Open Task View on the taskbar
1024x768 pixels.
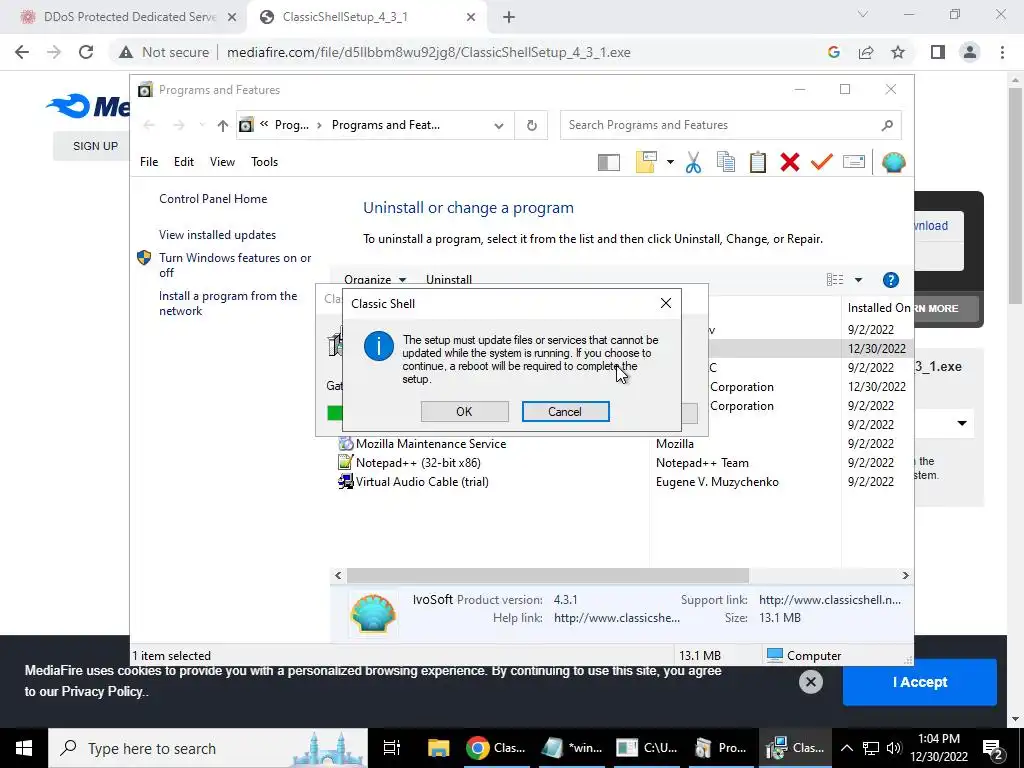click(391, 748)
